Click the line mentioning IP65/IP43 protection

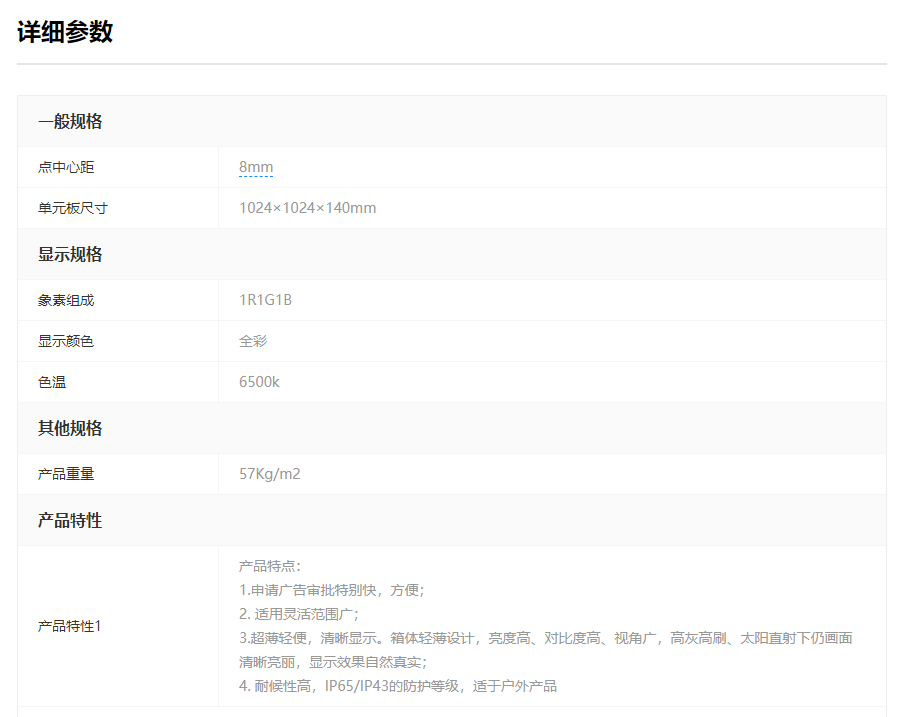pyautogui.click(x=397, y=686)
